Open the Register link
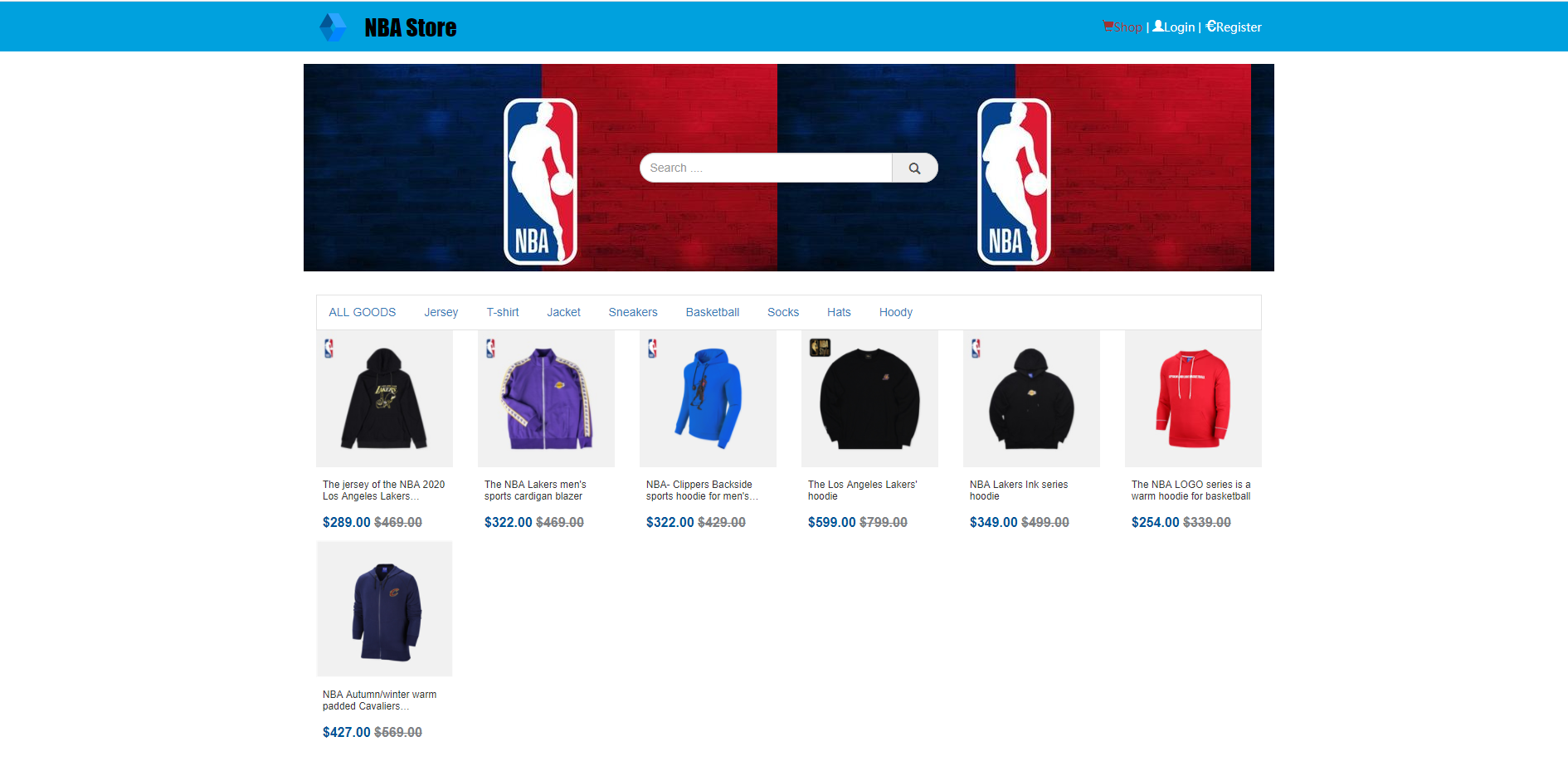 [1239, 27]
